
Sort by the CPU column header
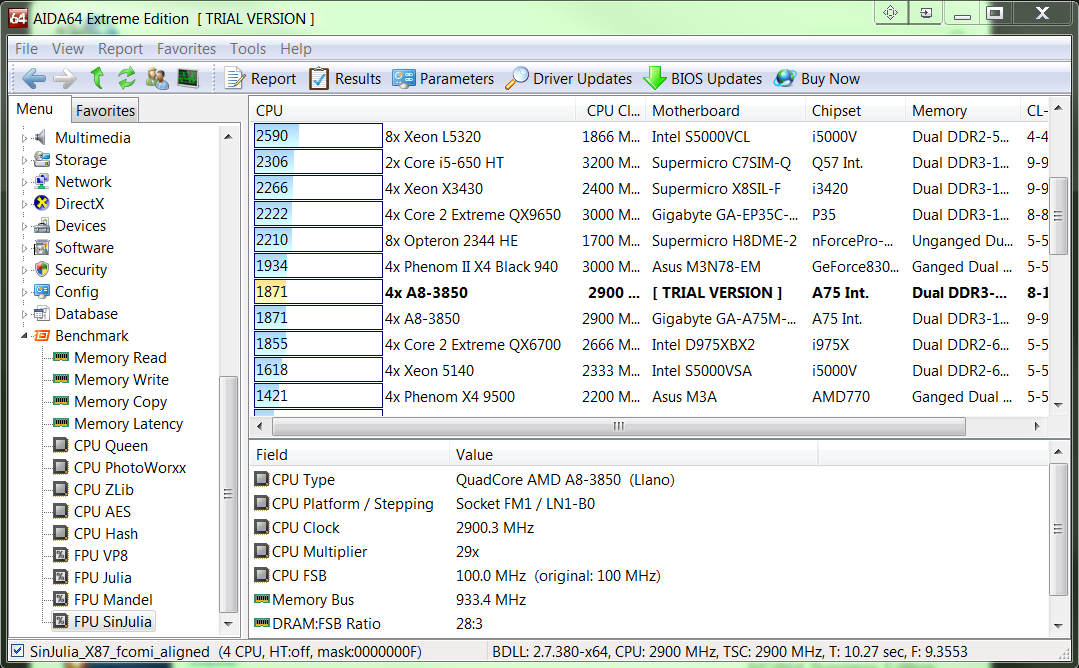[413, 111]
